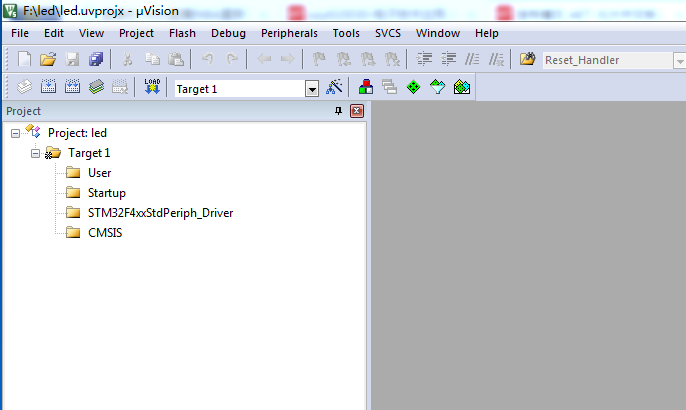The image size is (686, 410).
Task: Select the STM32F4xxStdPeriph_Driver group
Action: (x=160, y=213)
